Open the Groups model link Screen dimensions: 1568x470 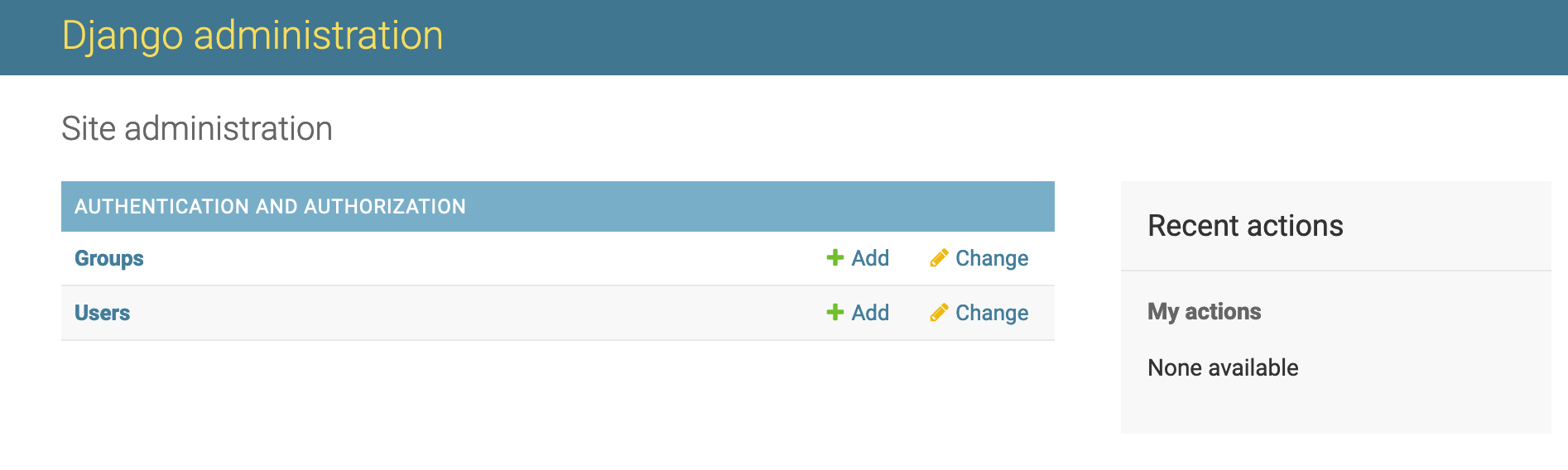click(x=109, y=258)
